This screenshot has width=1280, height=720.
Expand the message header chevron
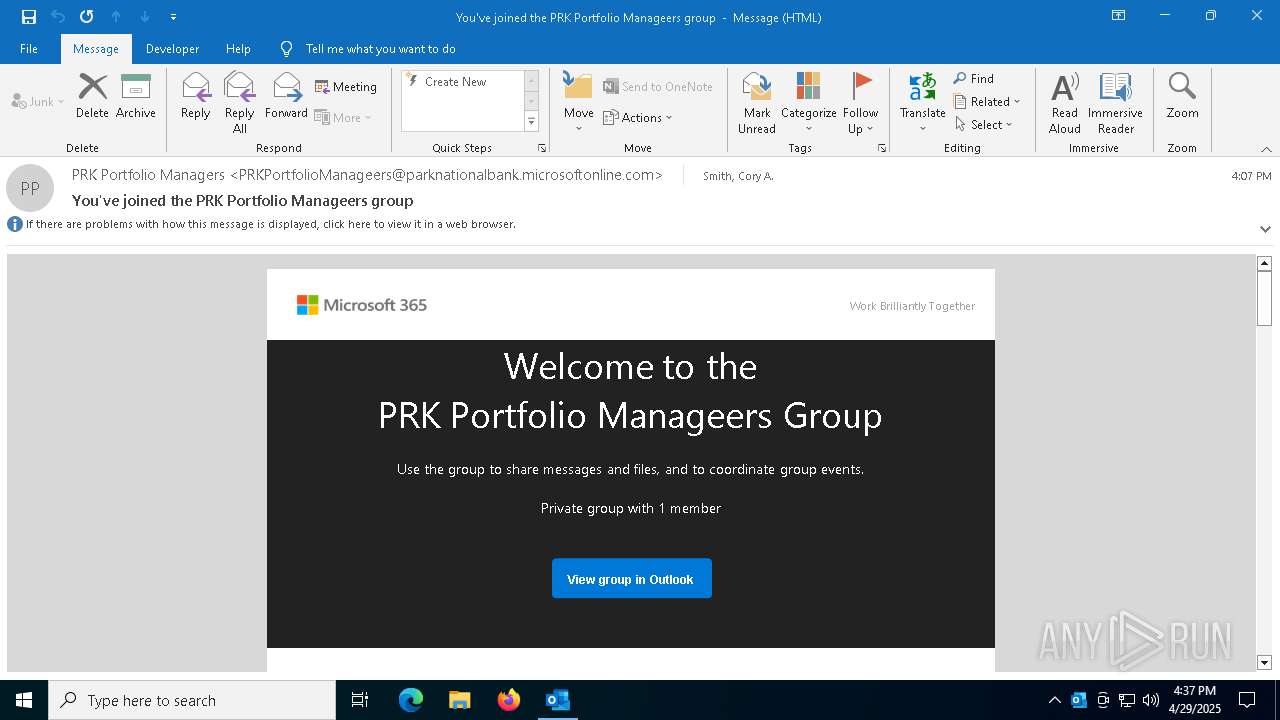(1265, 229)
